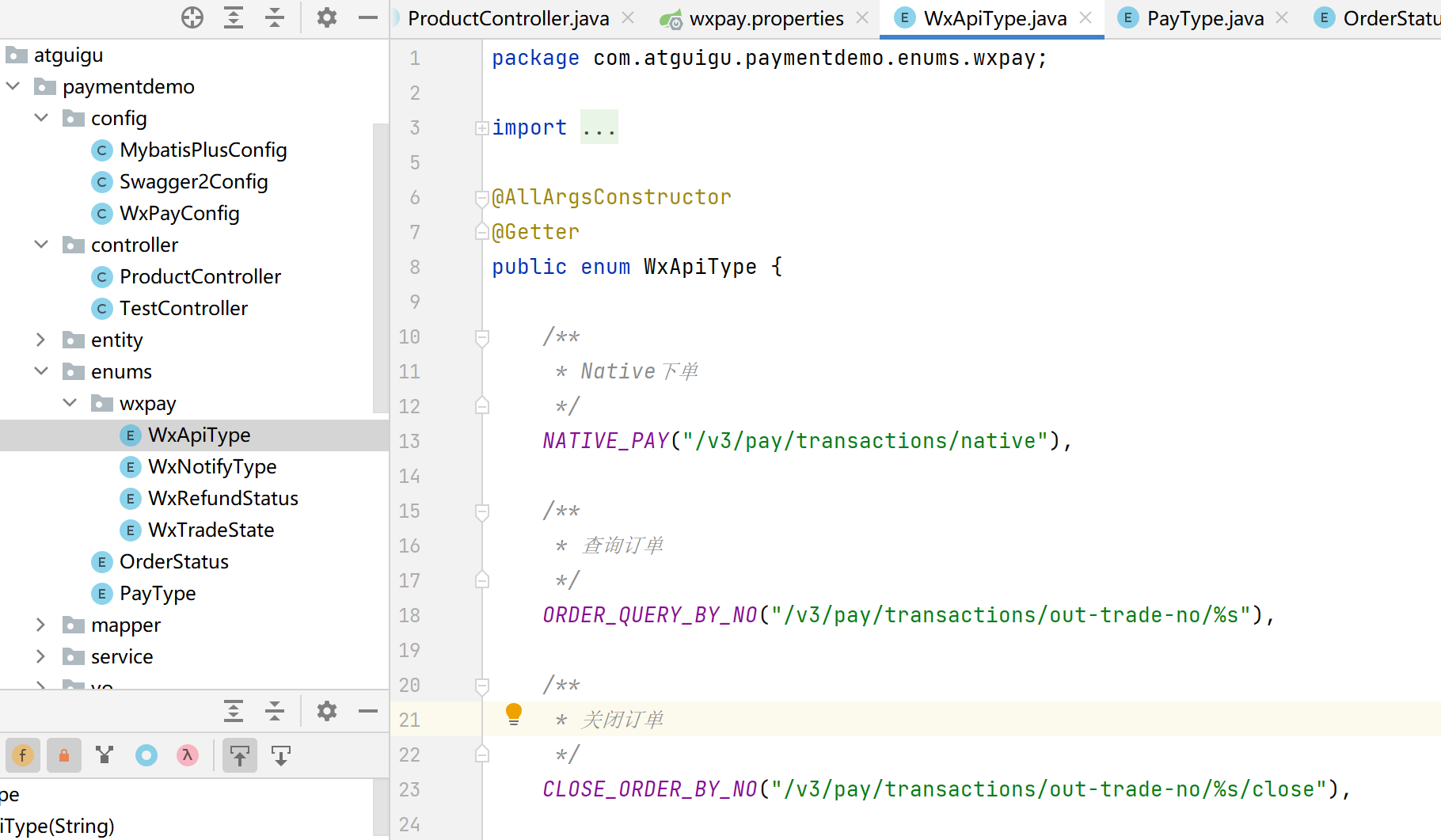Switch to ProductController.java tab
Image resolution: width=1441 pixels, height=840 pixels.
tap(508, 18)
